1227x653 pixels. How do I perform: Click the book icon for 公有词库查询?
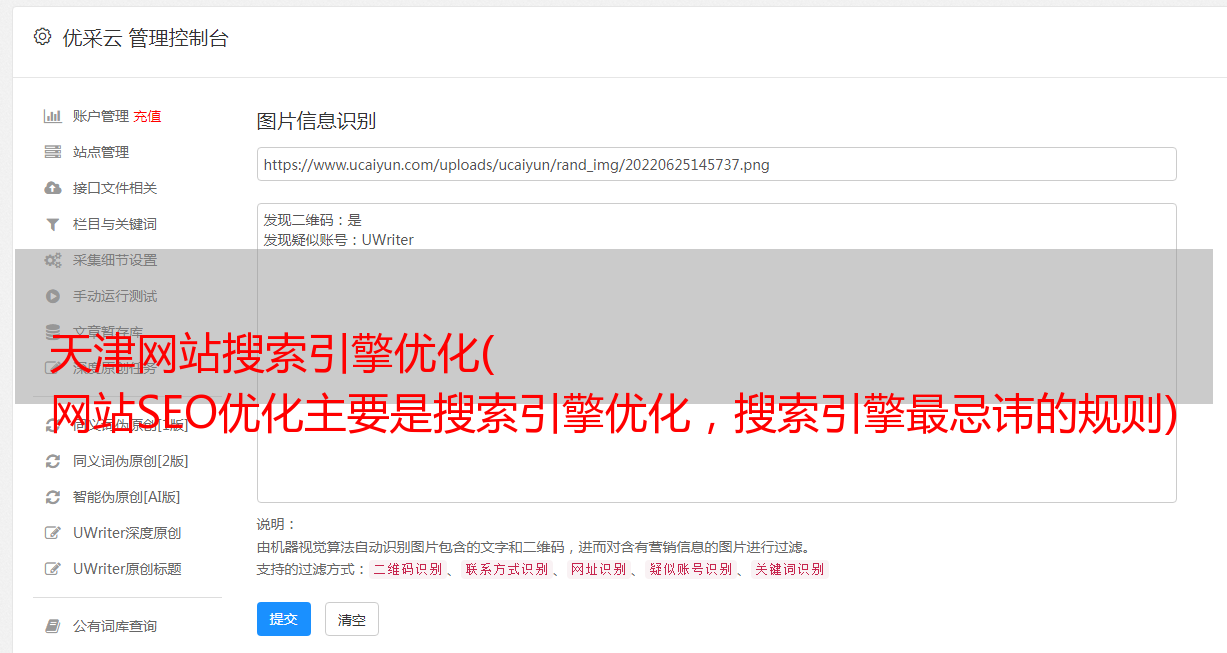(x=53, y=626)
